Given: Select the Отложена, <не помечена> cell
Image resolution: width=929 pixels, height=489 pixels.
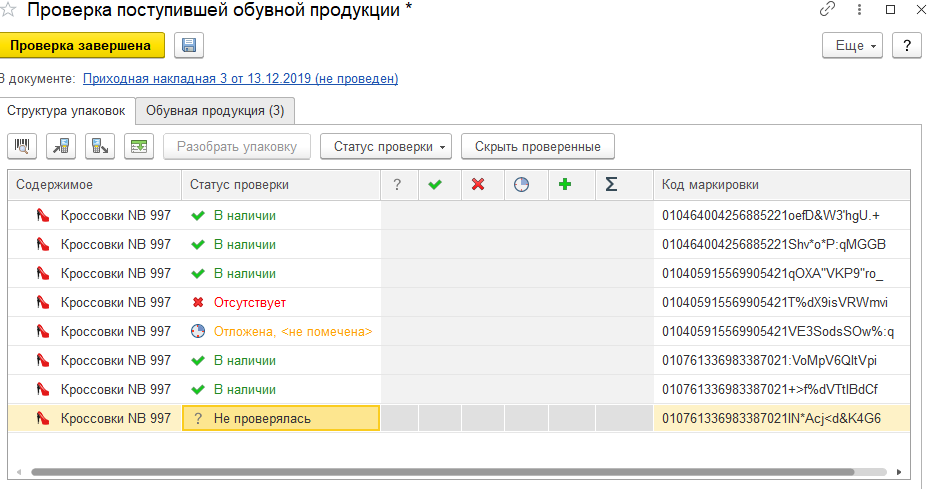Looking at the screenshot, I should [x=281, y=332].
